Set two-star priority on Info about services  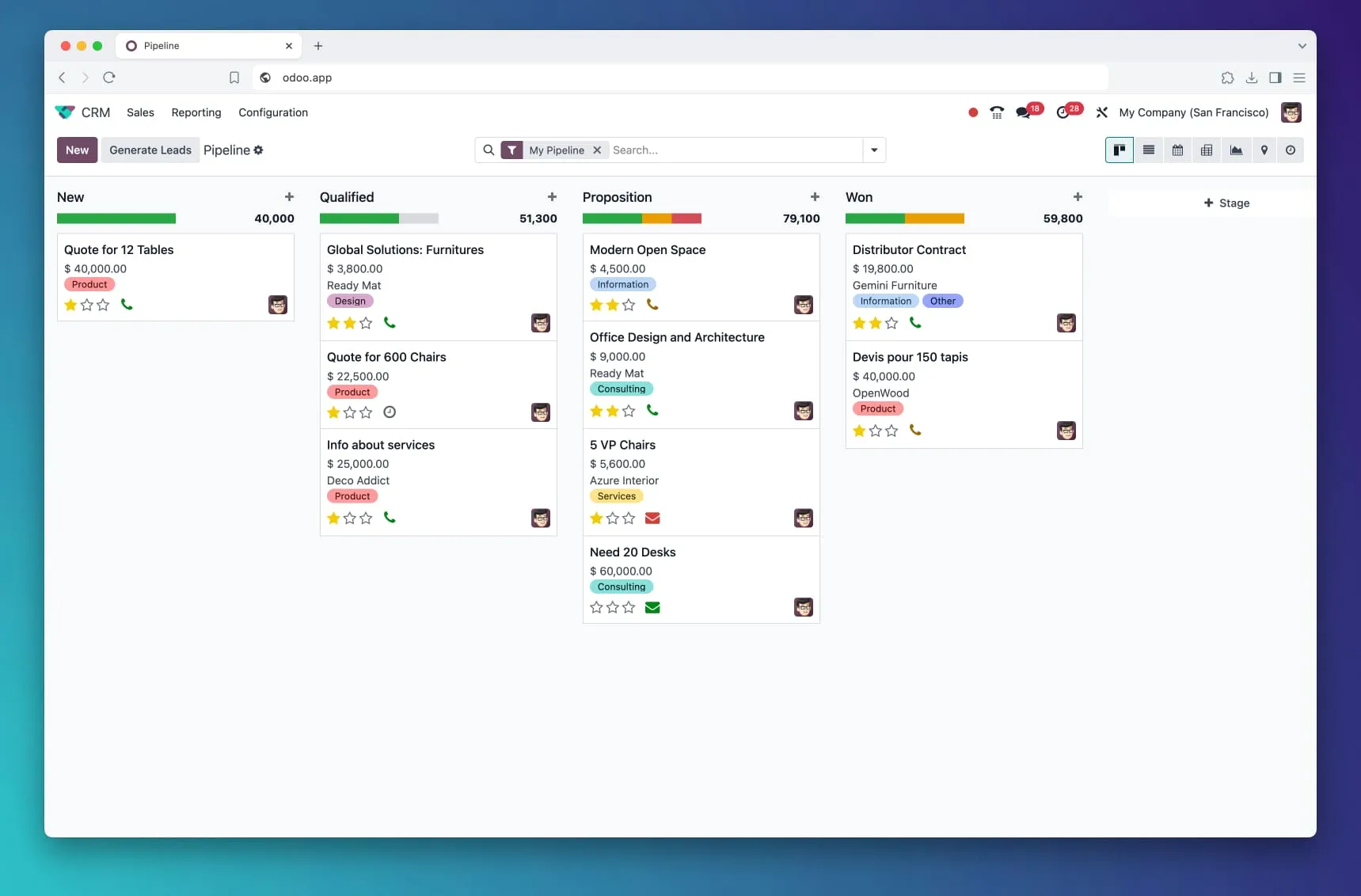349,518
